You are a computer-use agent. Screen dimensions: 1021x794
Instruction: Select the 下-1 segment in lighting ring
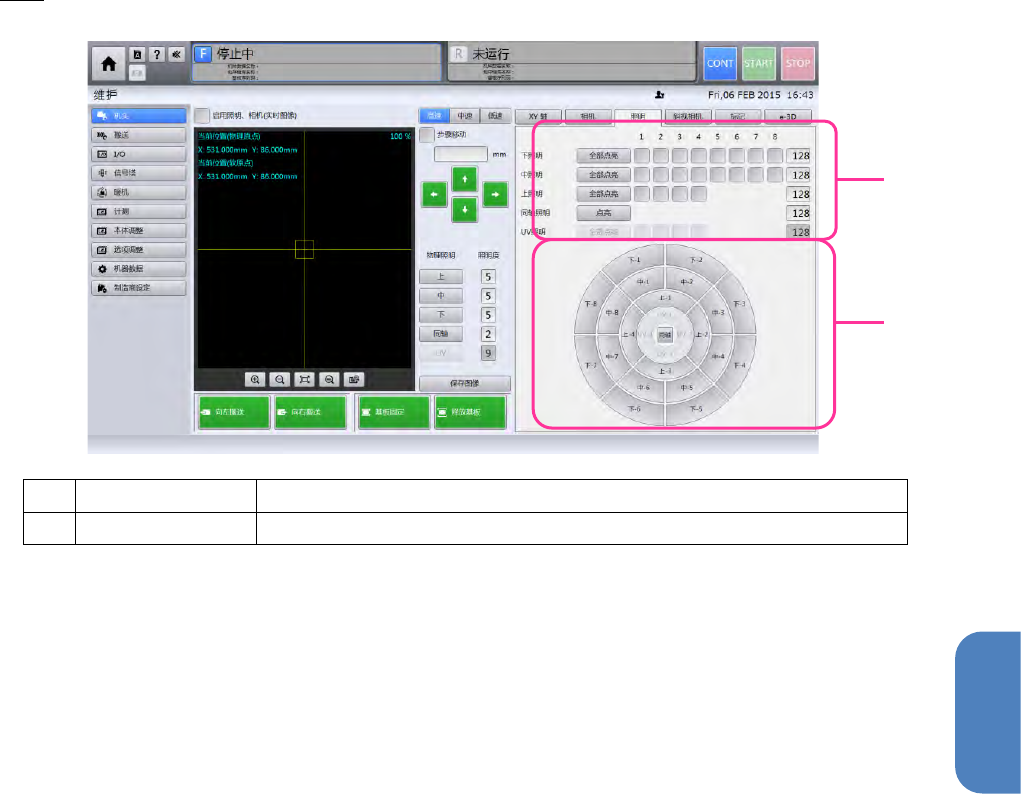[x=633, y=260]
